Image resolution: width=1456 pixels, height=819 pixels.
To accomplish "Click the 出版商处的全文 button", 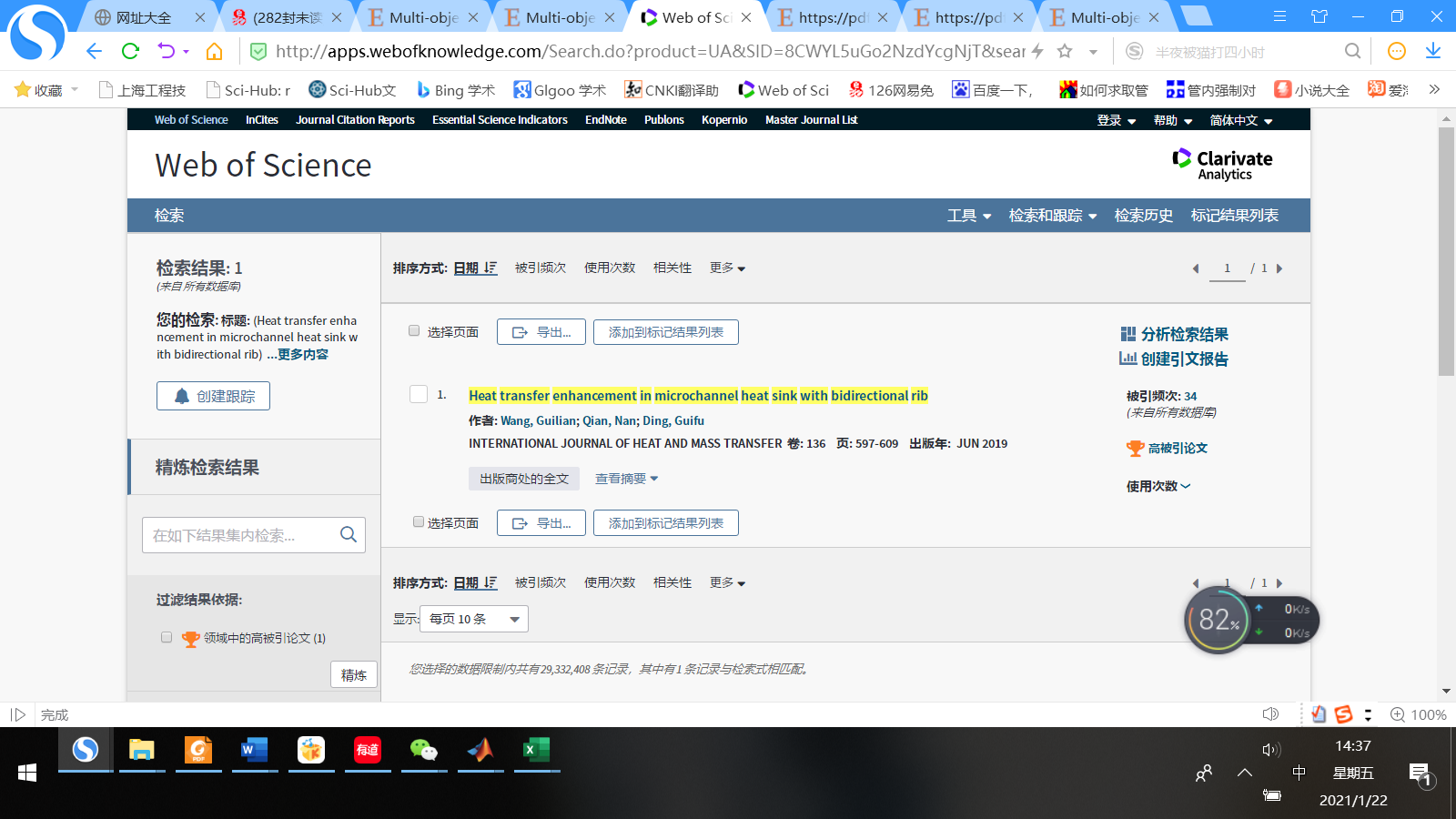I will [x=524, y=479].
